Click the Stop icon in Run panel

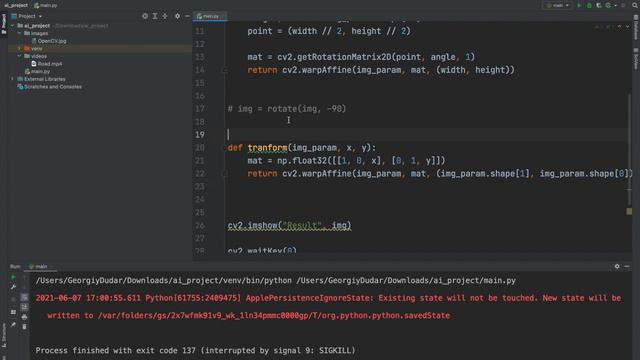click(13, 299)
